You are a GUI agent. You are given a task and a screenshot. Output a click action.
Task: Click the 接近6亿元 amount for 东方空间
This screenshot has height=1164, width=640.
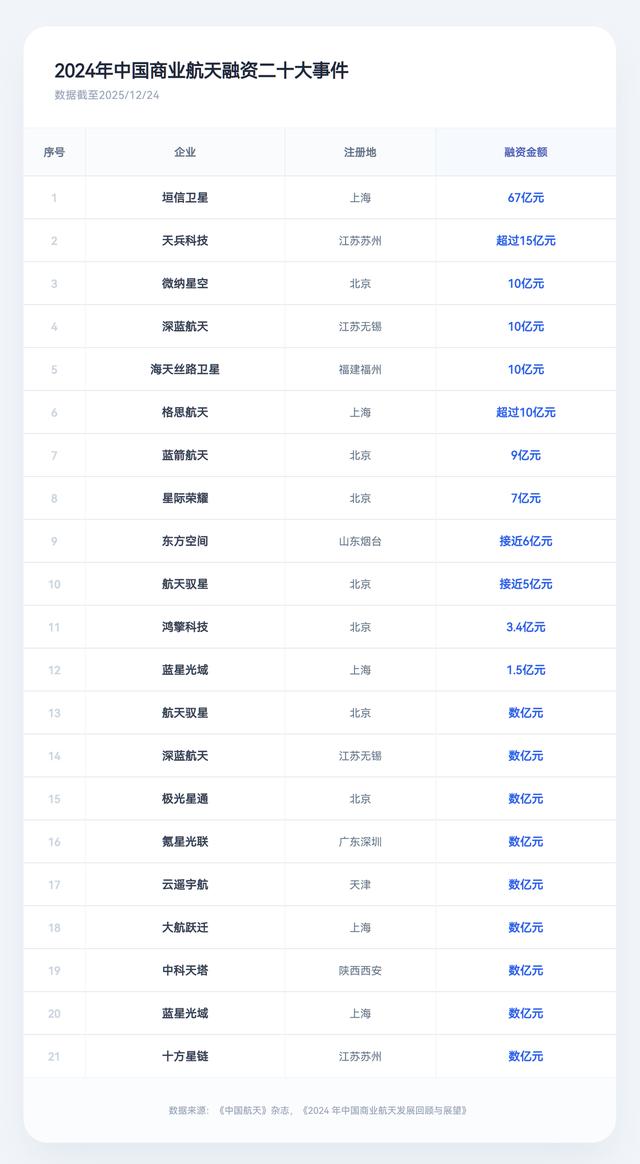click(x=525, y=542)
